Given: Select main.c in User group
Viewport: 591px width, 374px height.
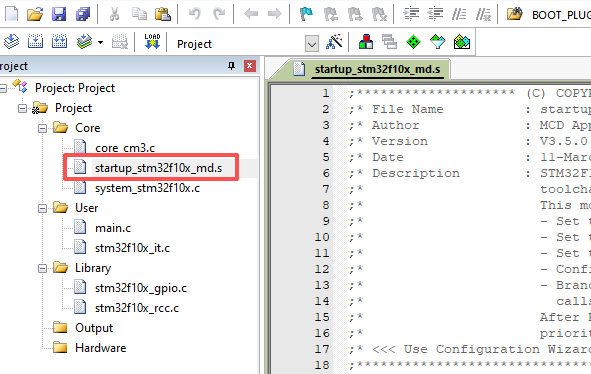Looking at the screenshot, I should point(113,228).
